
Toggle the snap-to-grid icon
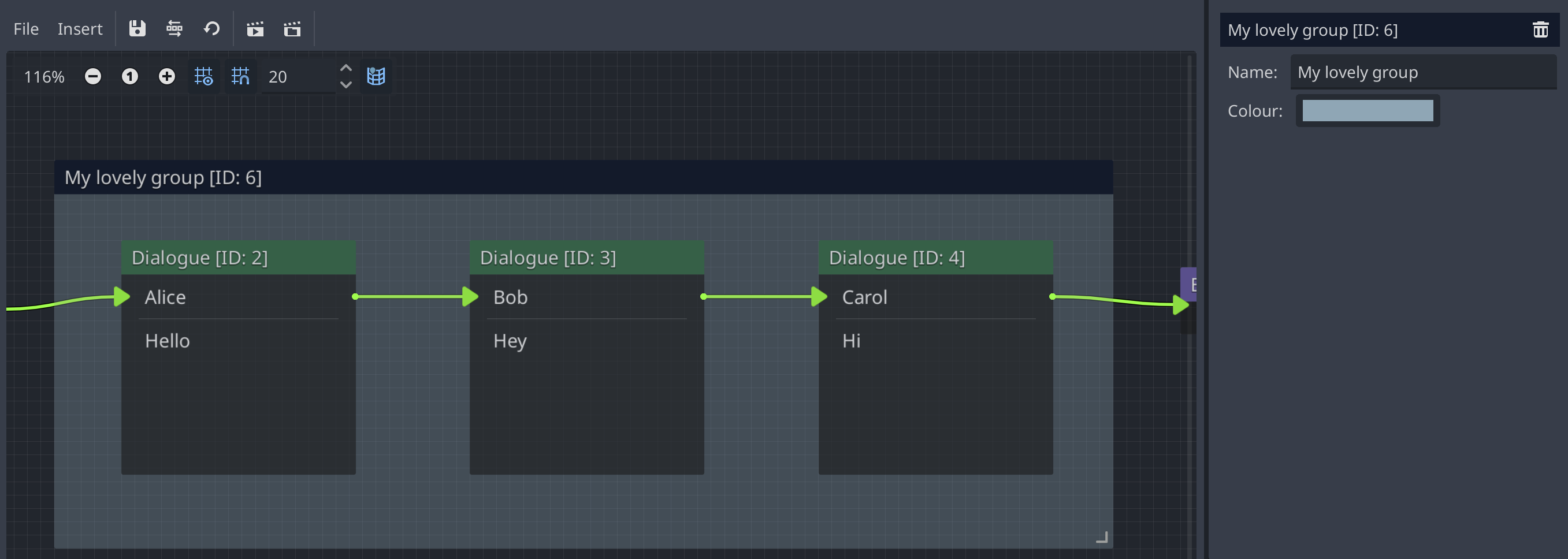pos(203,77)
